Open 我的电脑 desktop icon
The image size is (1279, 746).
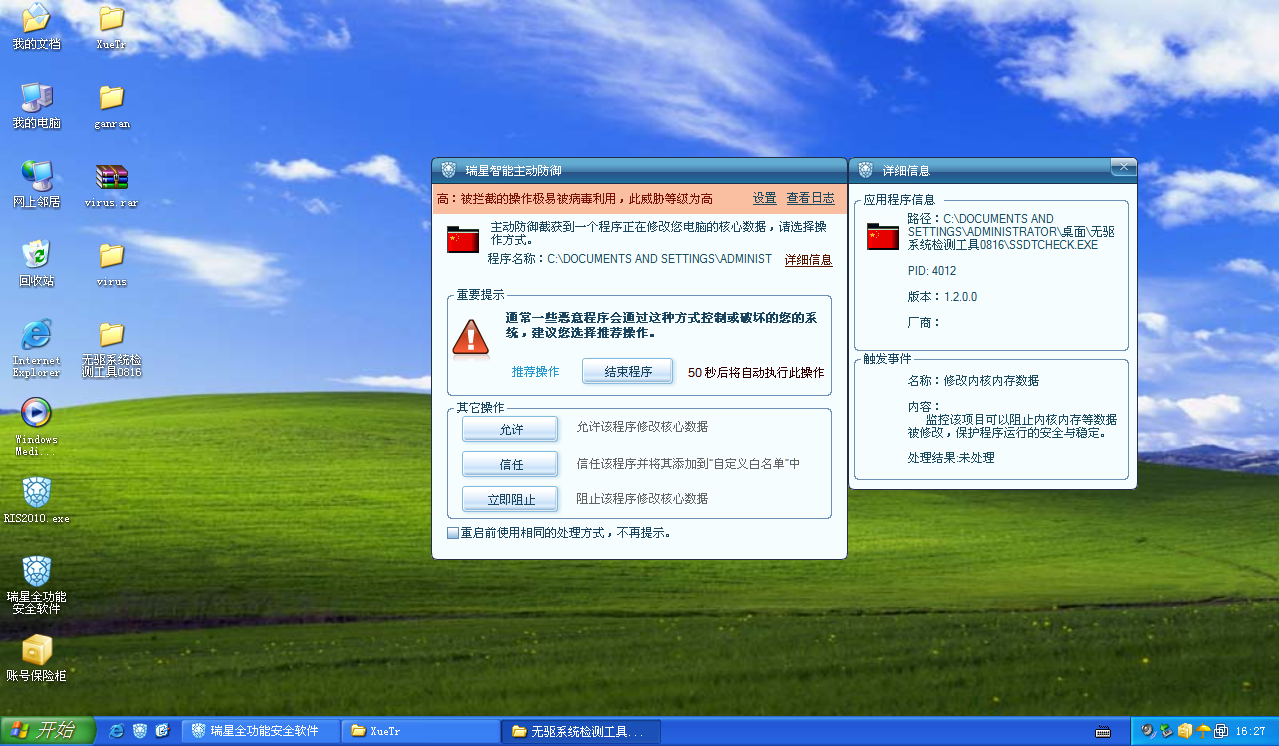(36, 106)
